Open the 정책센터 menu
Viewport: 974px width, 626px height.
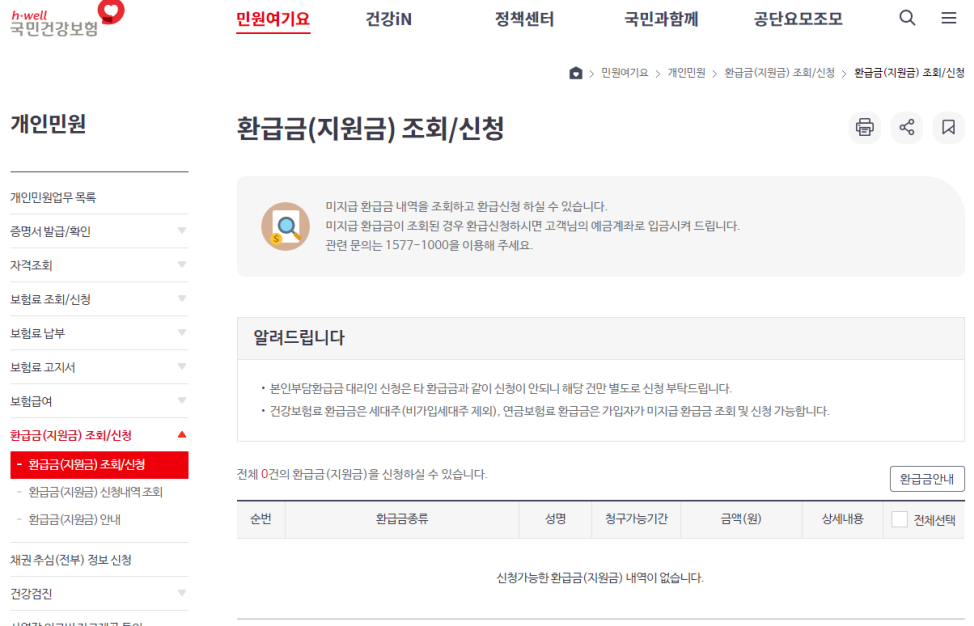point(525,18)
